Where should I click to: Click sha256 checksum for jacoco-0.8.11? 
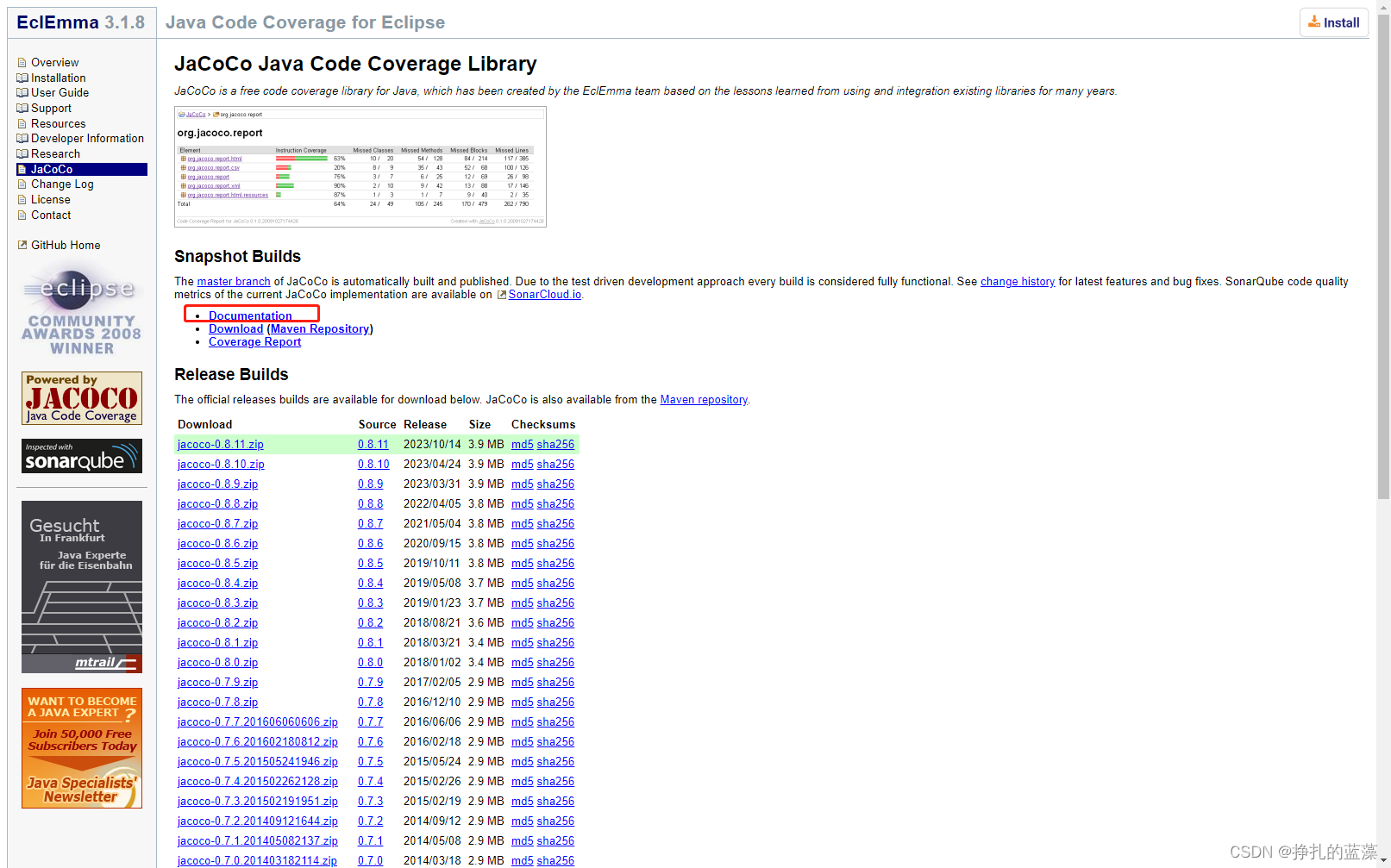pos(555,444)
